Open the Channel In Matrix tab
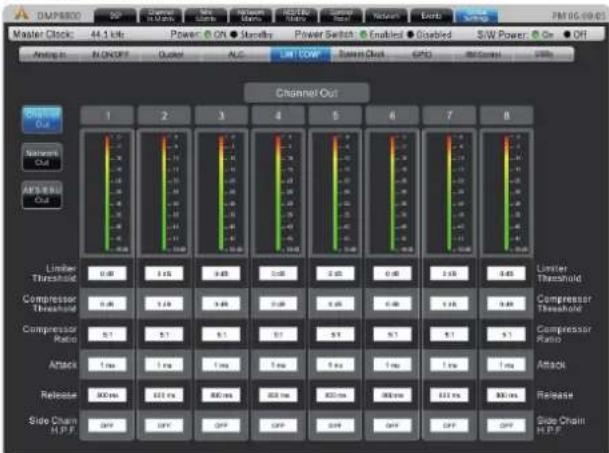 161,16
